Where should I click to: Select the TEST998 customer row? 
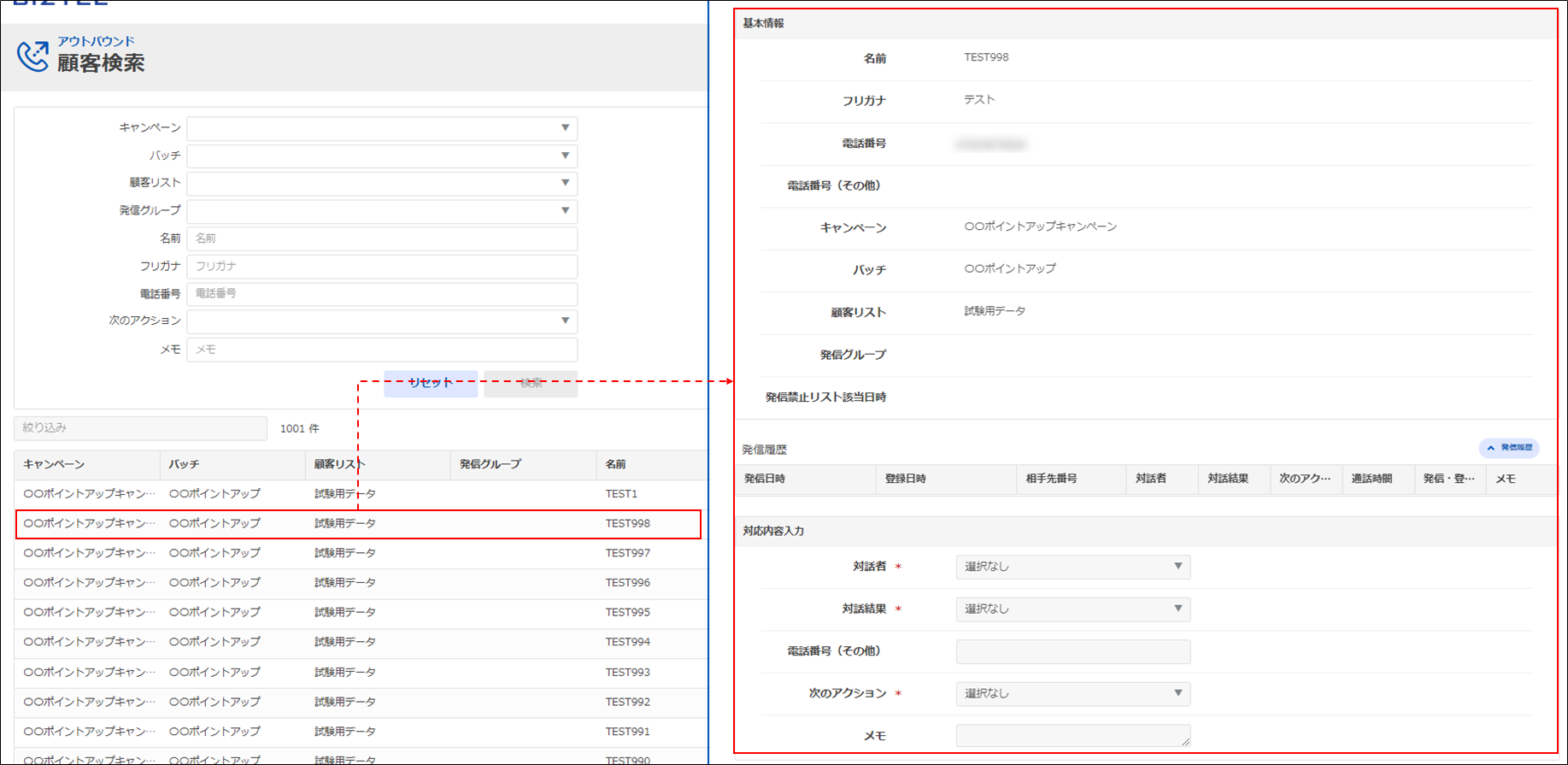point(358,524)
